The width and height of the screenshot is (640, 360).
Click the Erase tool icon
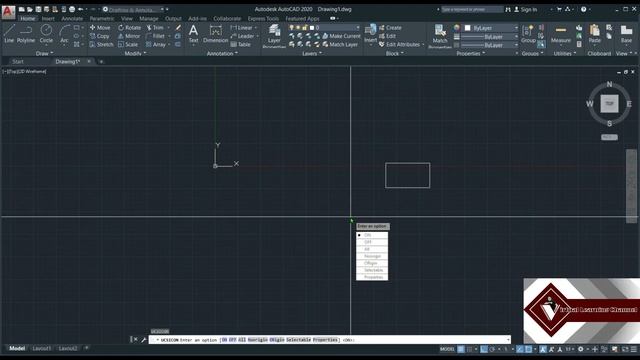tap(178, 28)
